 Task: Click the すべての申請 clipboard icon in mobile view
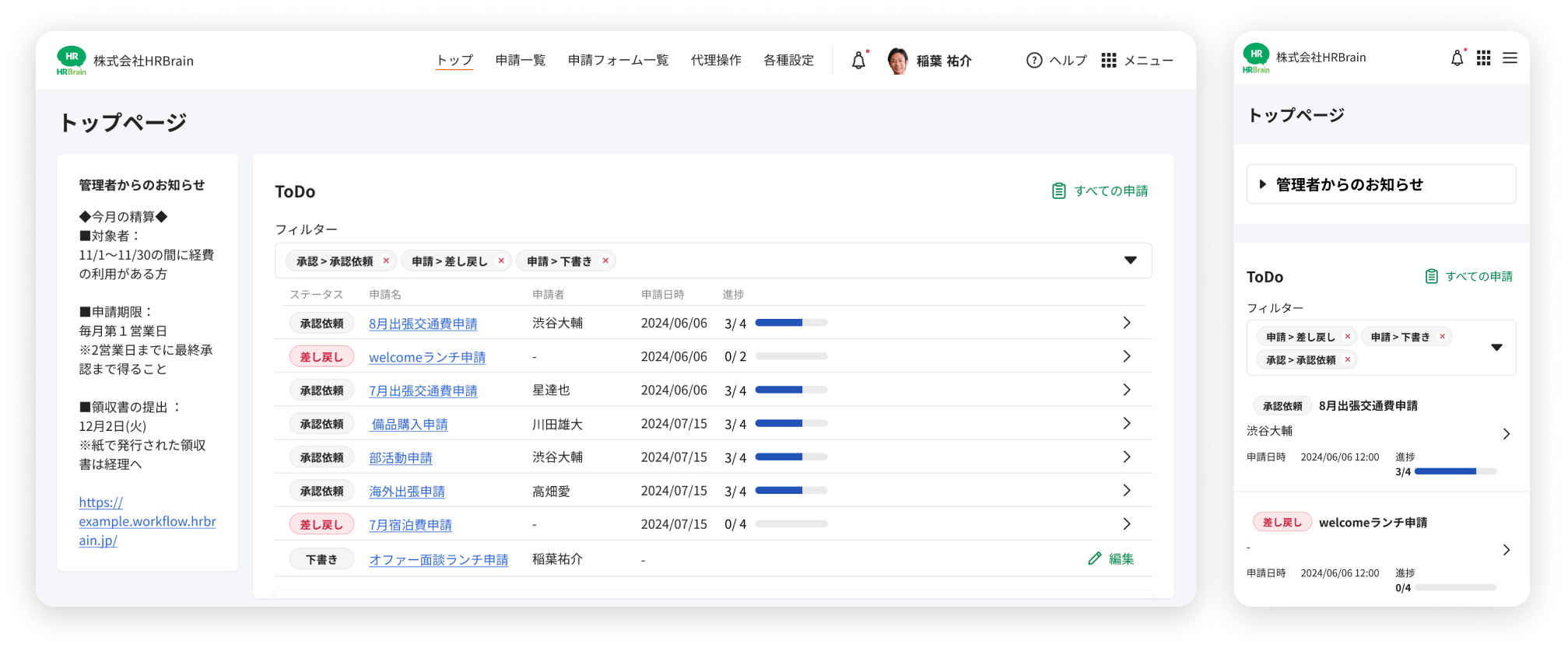point(1431,276)
